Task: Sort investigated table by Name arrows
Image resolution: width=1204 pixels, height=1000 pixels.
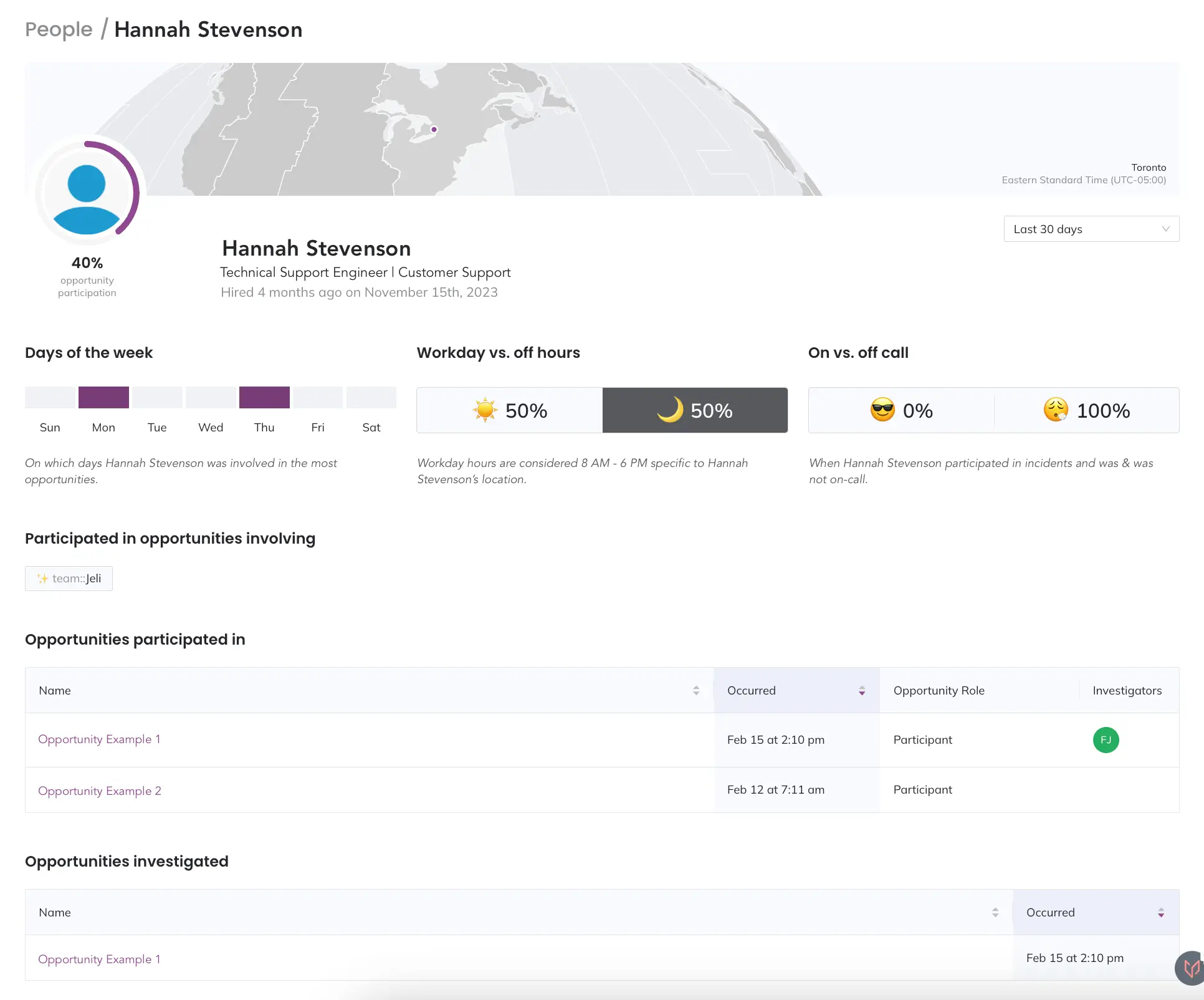Action: pos(995,913)
